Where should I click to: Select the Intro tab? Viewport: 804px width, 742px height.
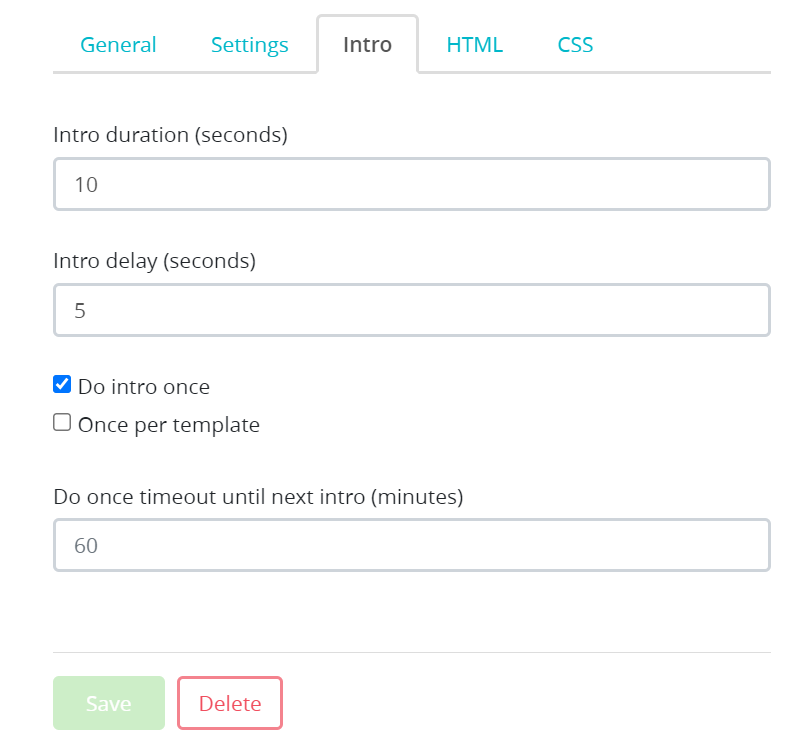tap(367, 45)
